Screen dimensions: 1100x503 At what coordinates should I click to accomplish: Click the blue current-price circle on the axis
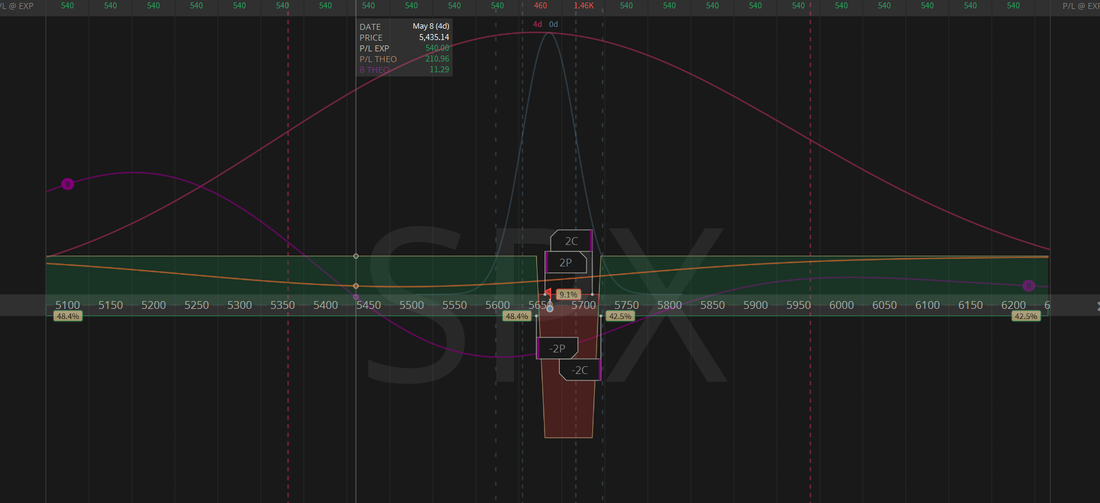pyautogui.click(x=550, y=308)
